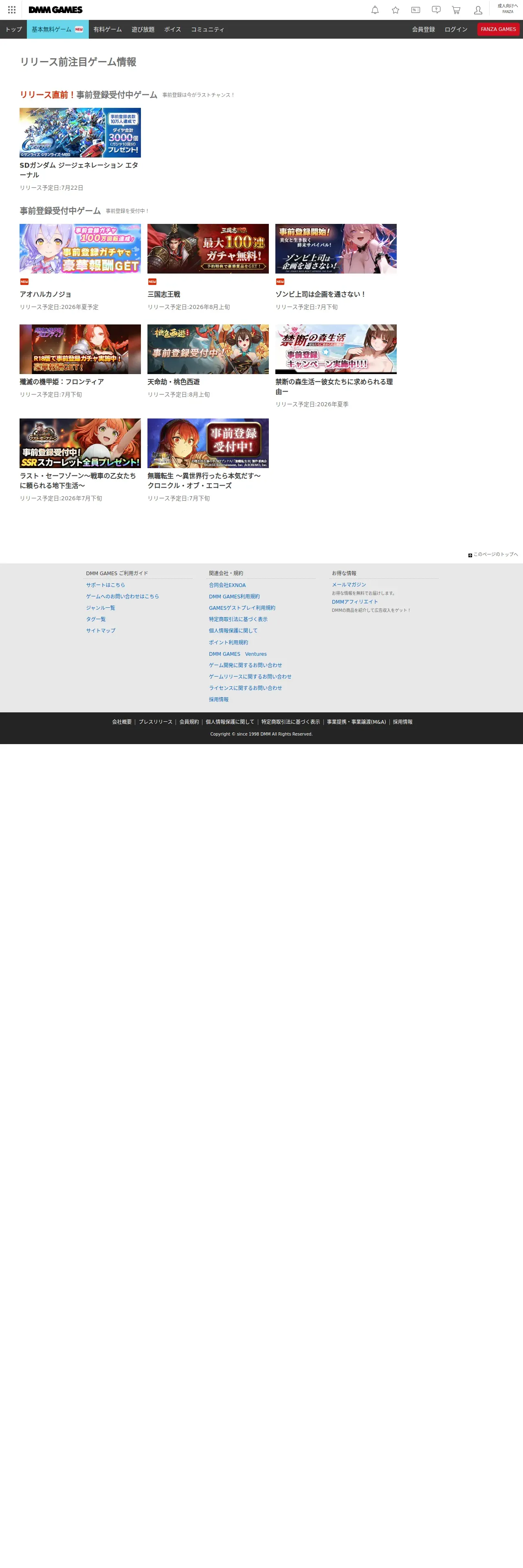Viewport: 523px width, 1568px height.
Task: Click the 禁断の森生活 title text
Action: [334, 387]
